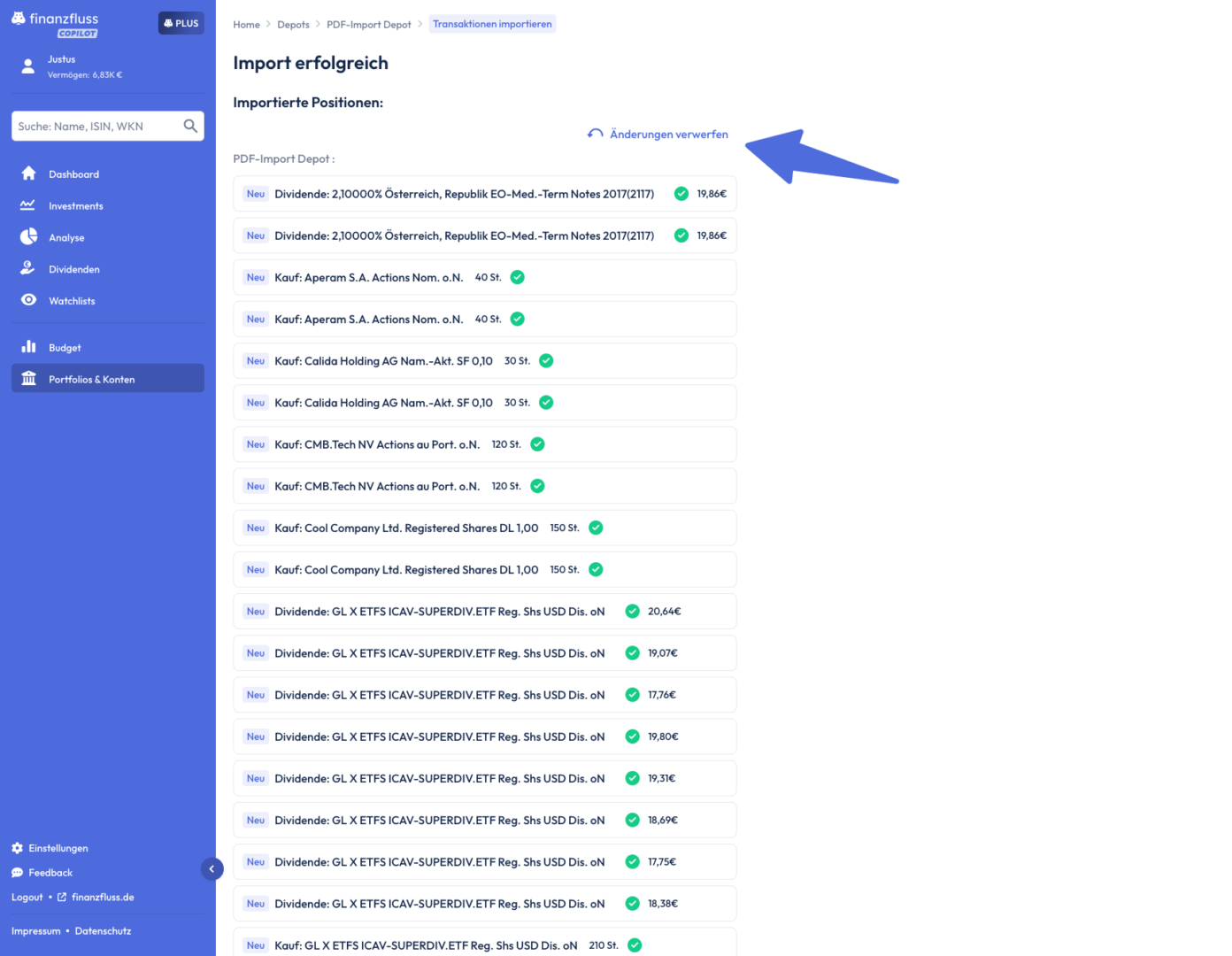
Task: Click the green check beside 19,31€
Action: (633, 778)
